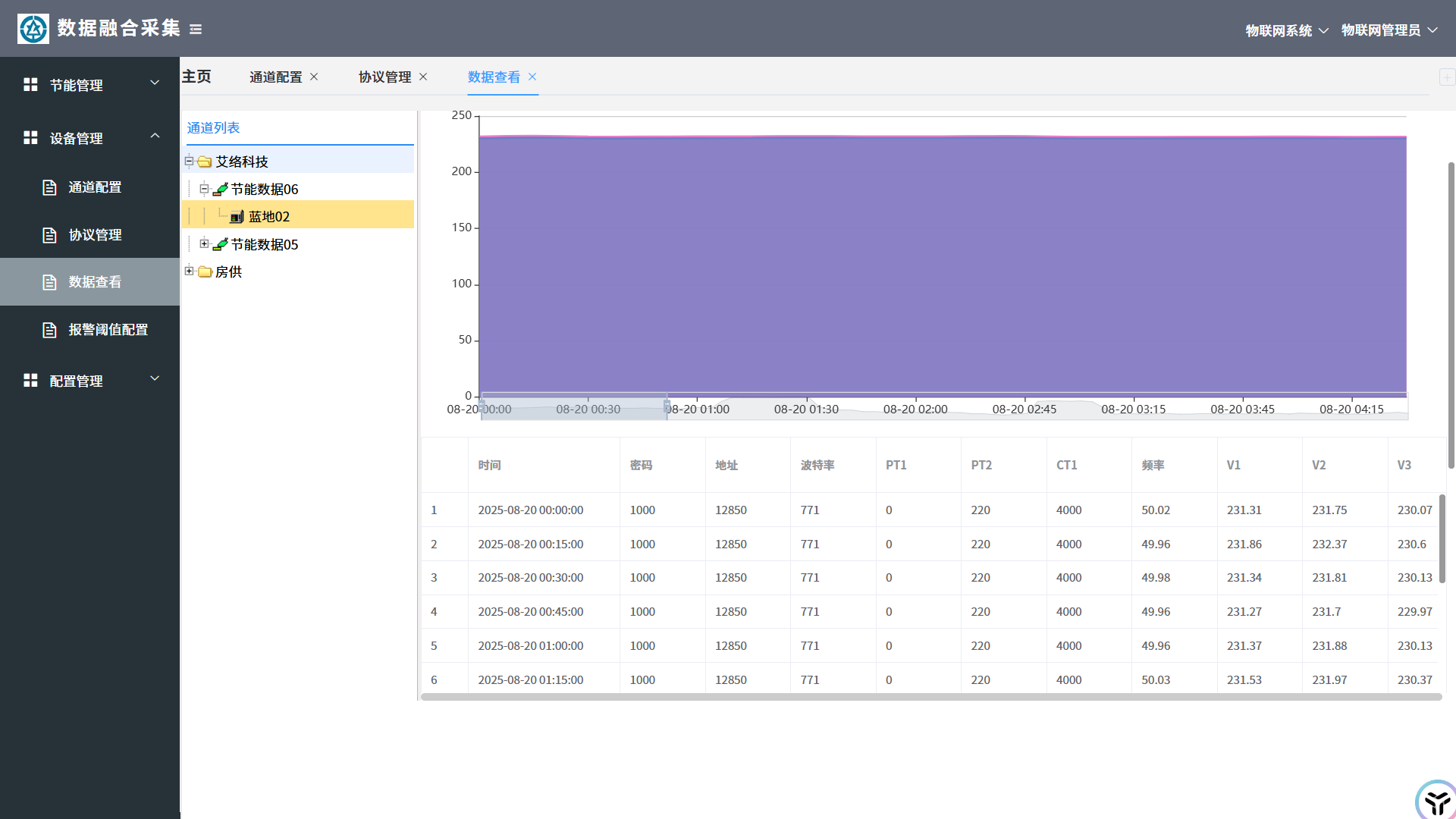Click the hamburger menu collapse icon

(196, 30)
